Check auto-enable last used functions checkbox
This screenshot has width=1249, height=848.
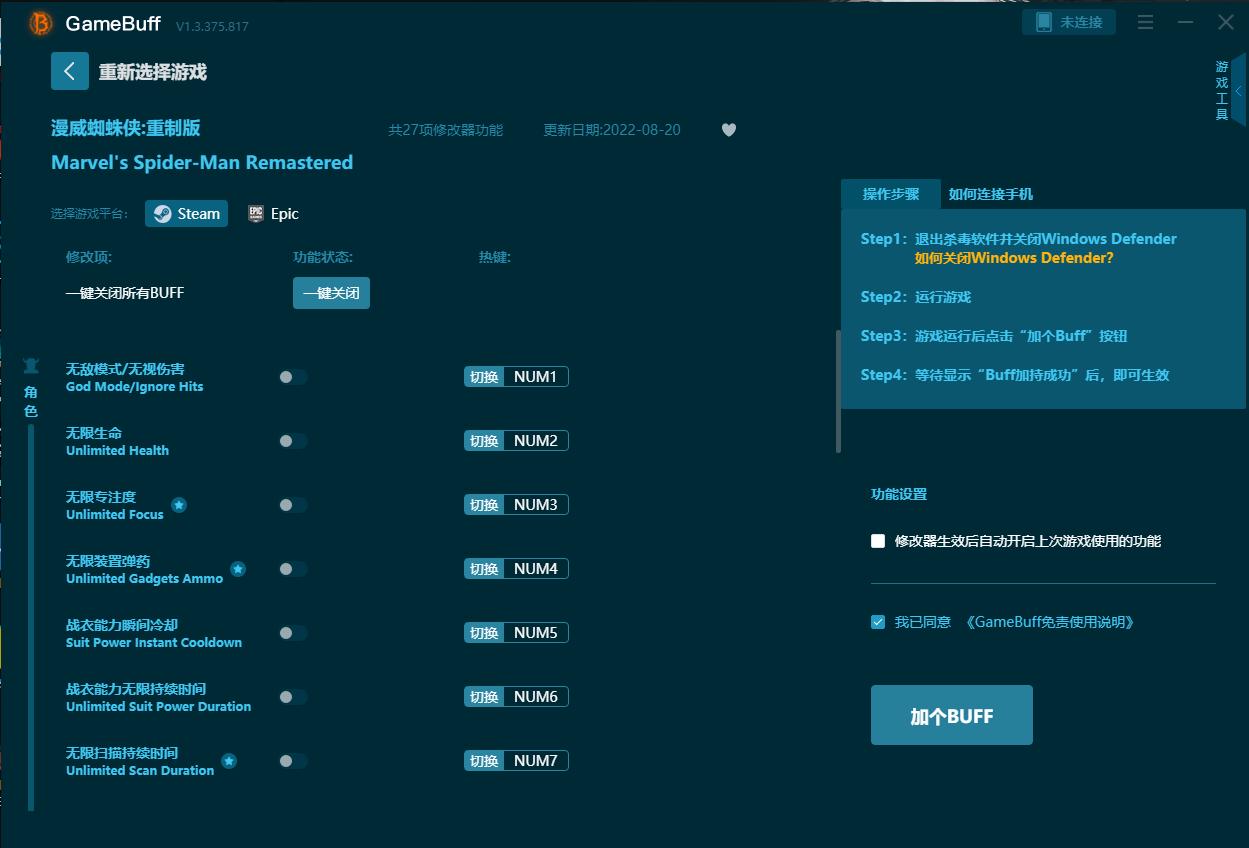tap(878, 541)
